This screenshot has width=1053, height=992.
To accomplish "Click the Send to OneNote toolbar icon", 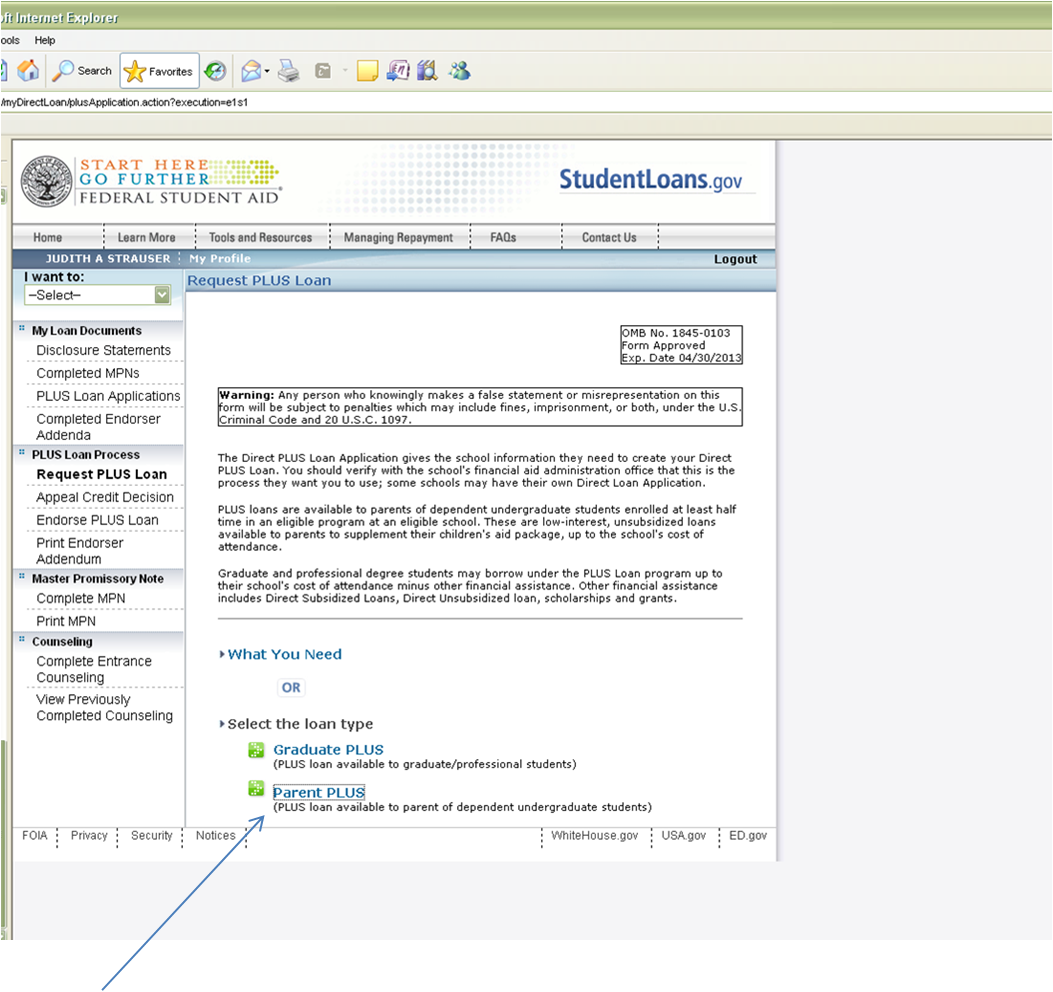I will point(398,71).
